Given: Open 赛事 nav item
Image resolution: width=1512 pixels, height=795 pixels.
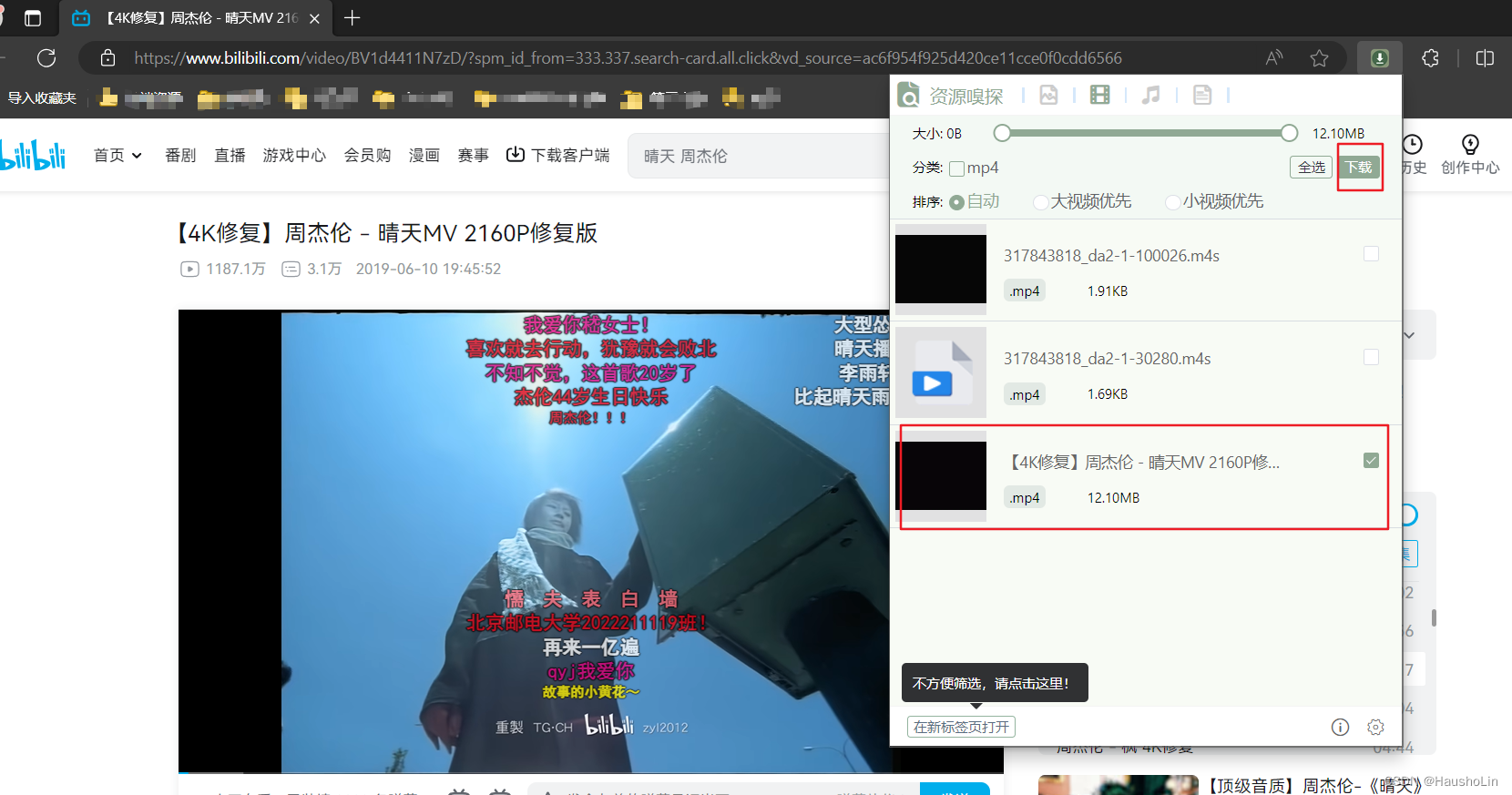Looking at the screenshot, I should pos(473,156).
